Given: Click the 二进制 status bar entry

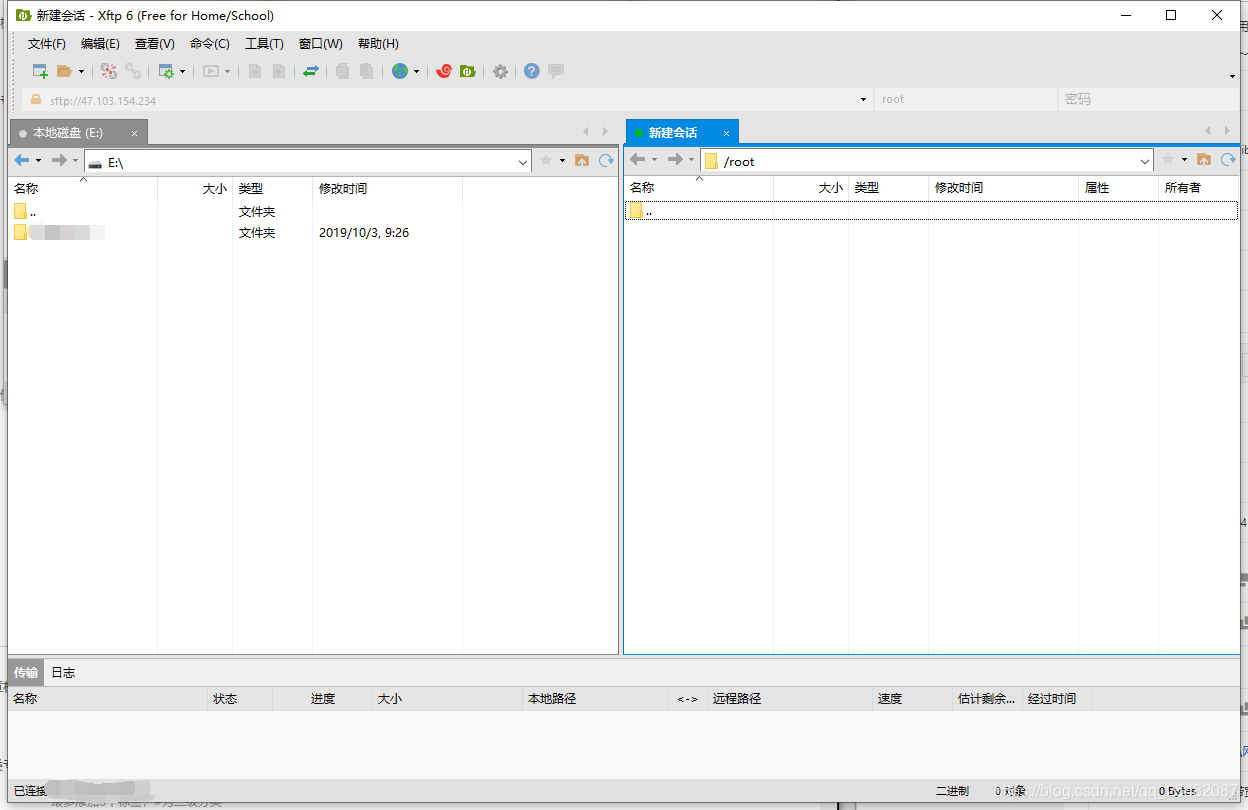Looking at the screenshot, I should tap(952, 791).
